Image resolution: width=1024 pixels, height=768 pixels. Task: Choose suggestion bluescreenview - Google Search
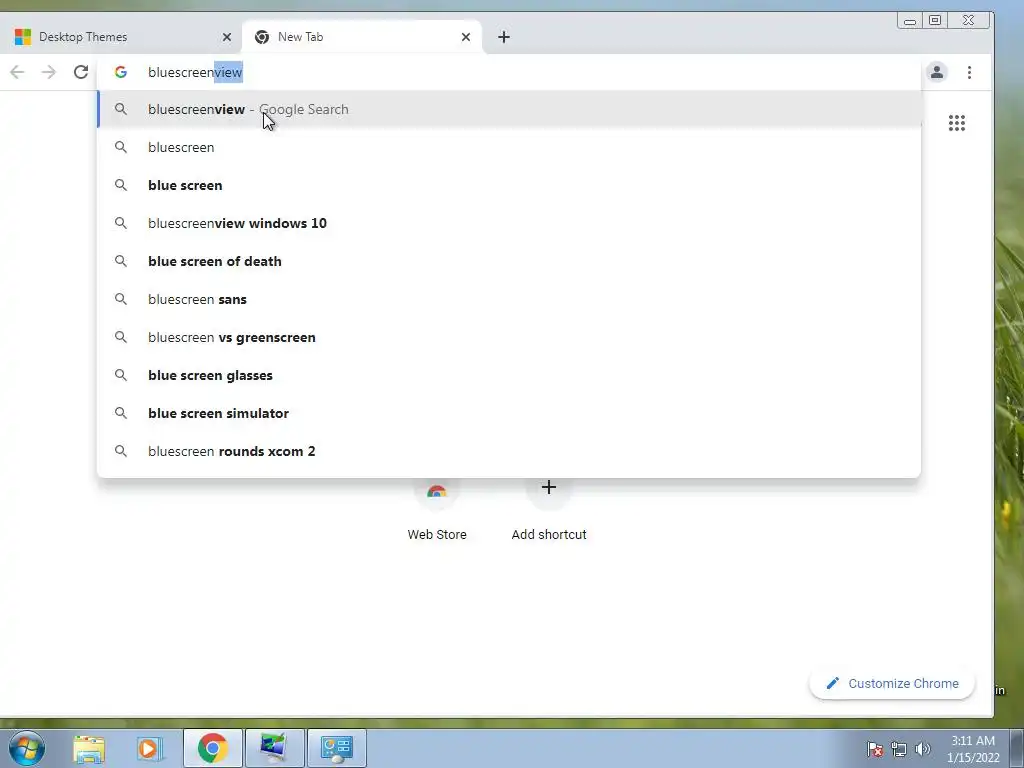click(x=509, y=109)
